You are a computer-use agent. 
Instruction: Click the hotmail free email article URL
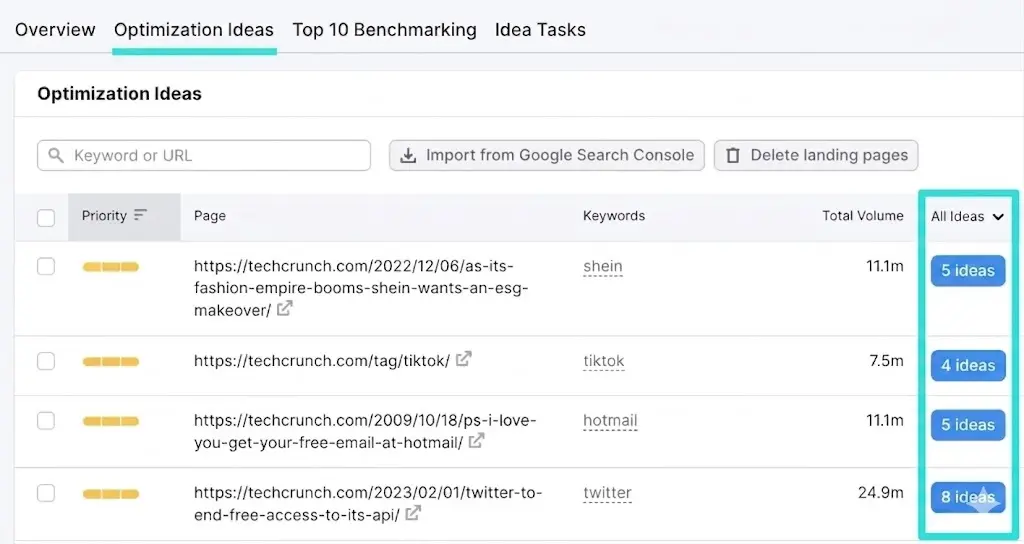[x=364, y=431]
